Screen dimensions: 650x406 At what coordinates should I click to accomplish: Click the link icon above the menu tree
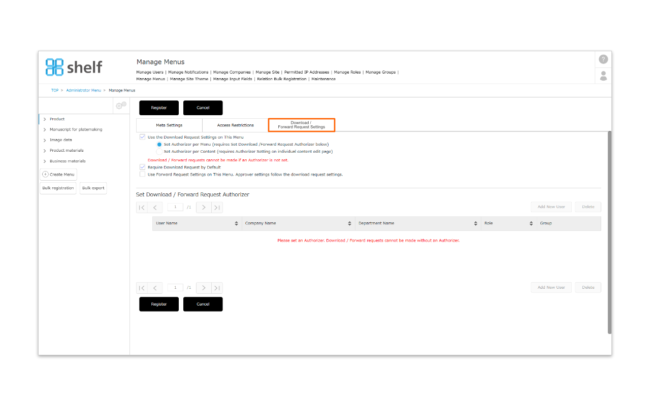click(121, 106)
